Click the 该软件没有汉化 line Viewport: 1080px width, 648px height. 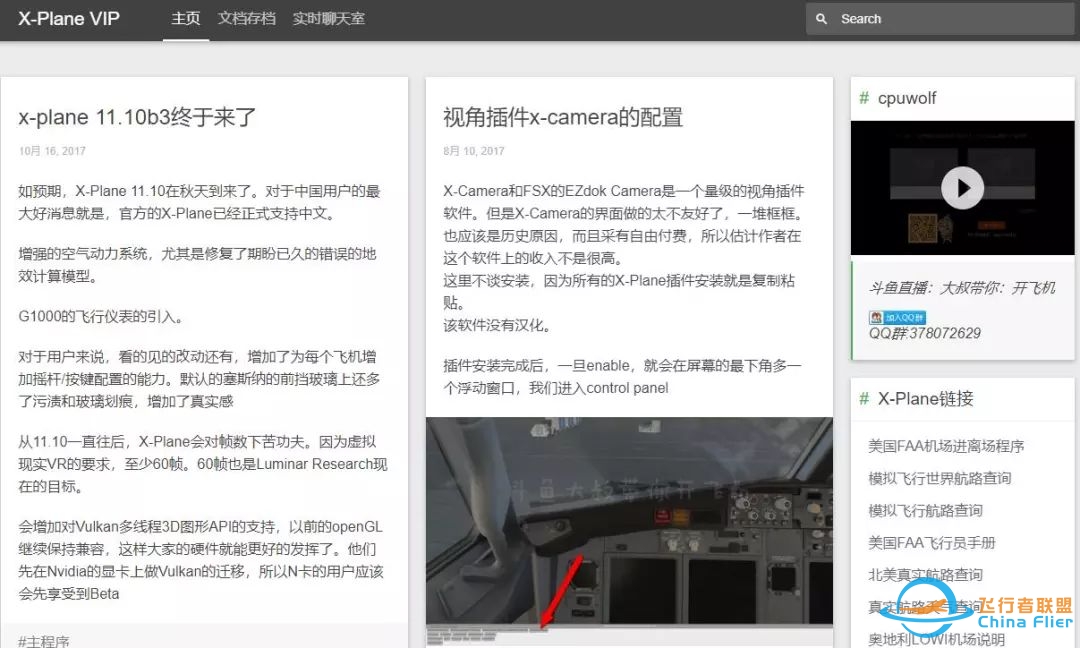[497, 325]
